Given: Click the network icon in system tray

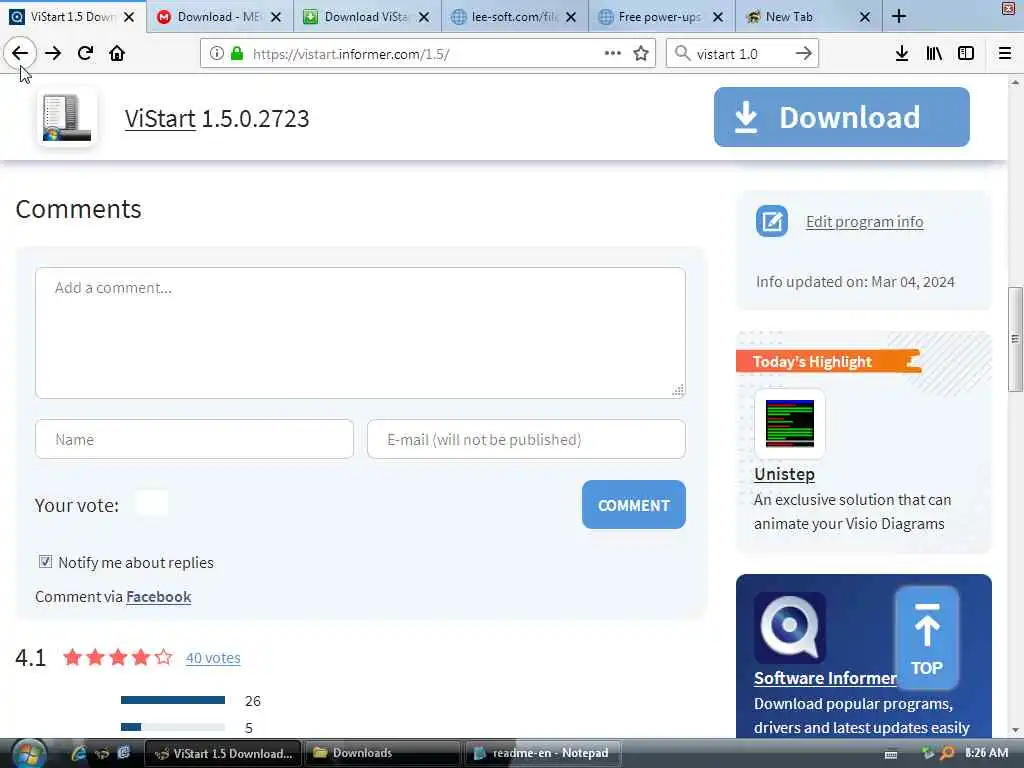Looking at the screenshot, I should click(x=927, y=753).
